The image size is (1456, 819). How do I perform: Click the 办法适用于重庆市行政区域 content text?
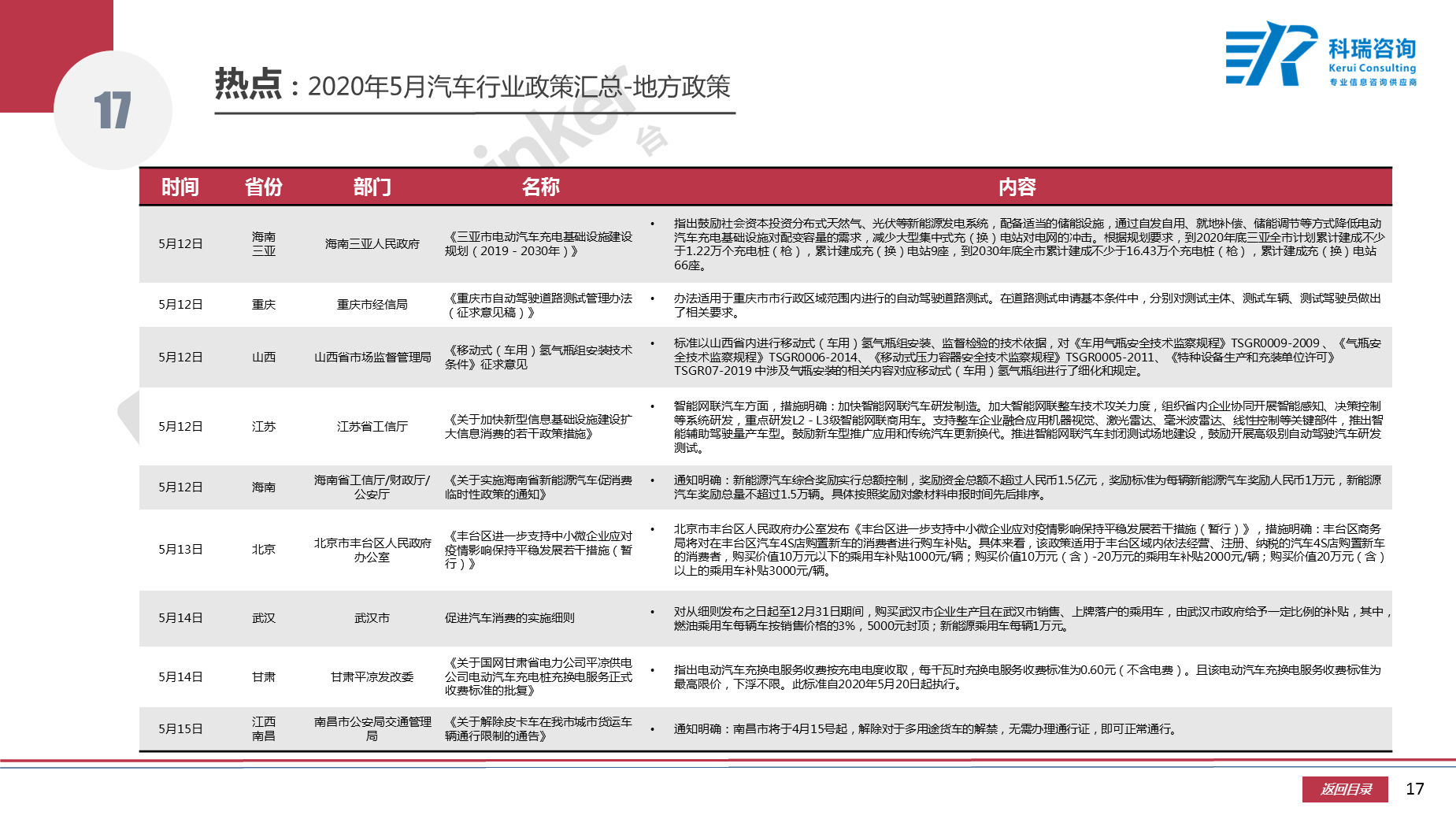[x=1028, y=305]
